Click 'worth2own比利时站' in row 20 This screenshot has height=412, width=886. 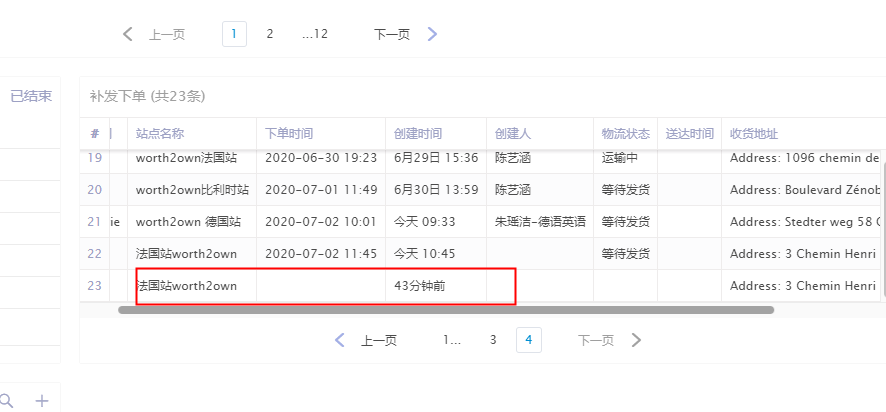(x=192, y=190)
